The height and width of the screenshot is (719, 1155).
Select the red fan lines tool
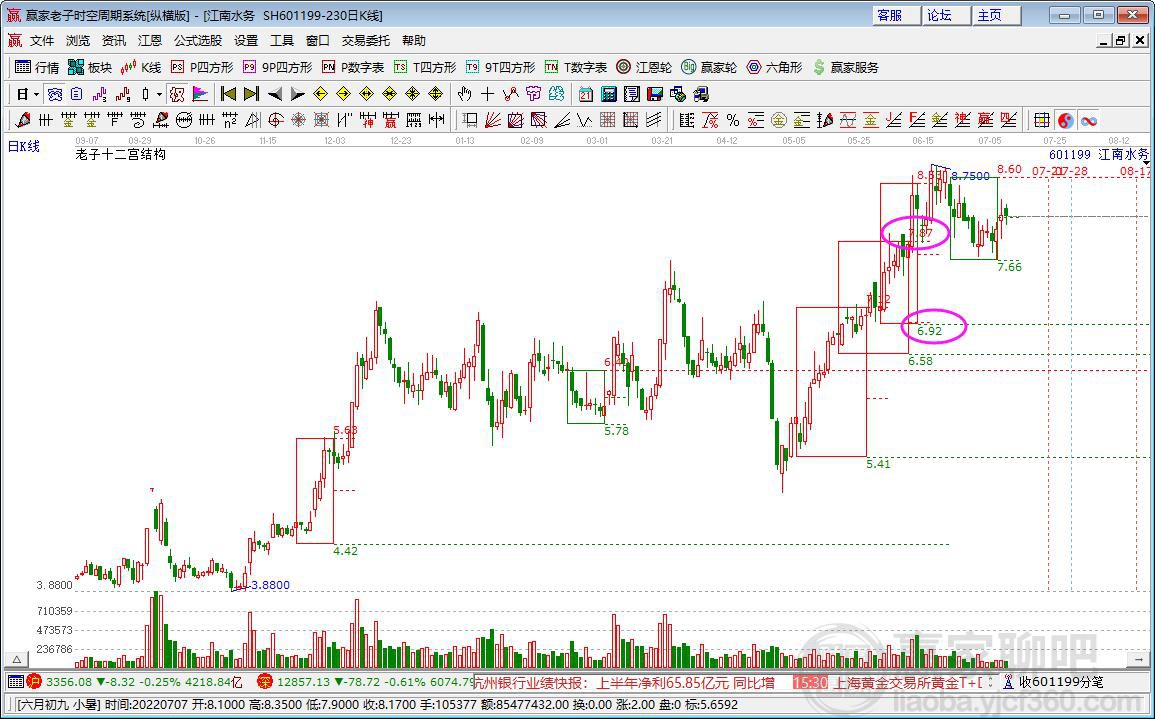click(492, 119)
